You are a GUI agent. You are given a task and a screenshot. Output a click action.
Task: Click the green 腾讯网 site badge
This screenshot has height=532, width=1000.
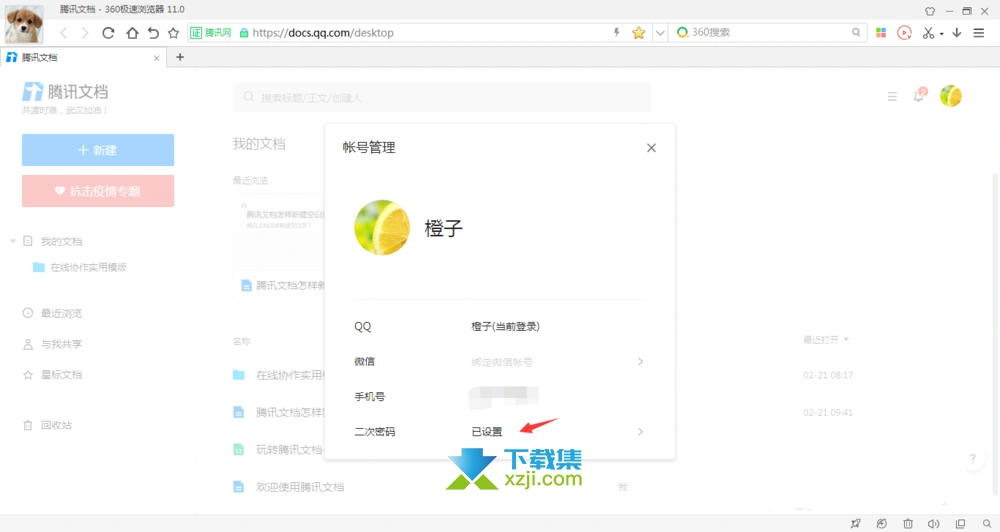tap(211, 33)
